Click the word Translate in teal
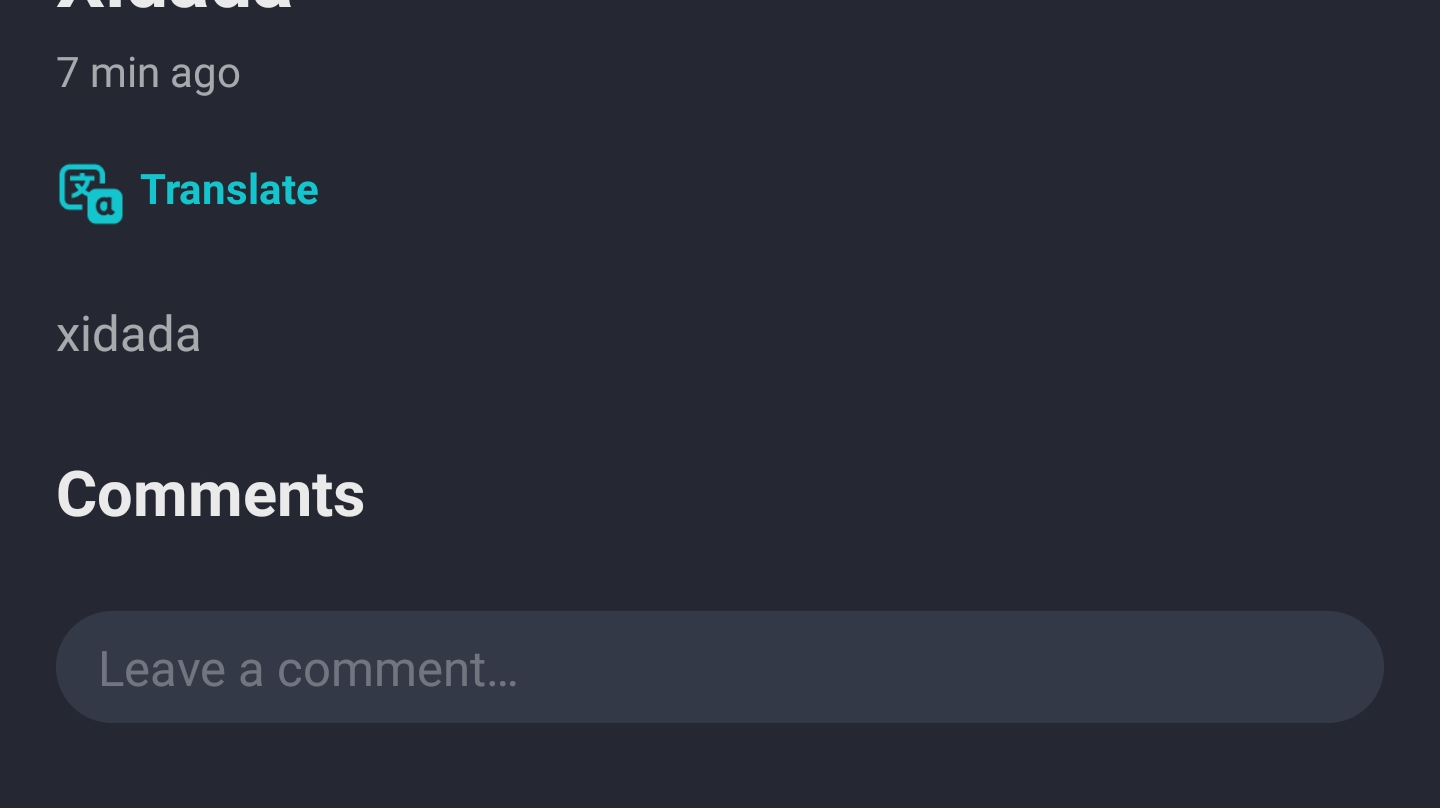 coord(229,190)
